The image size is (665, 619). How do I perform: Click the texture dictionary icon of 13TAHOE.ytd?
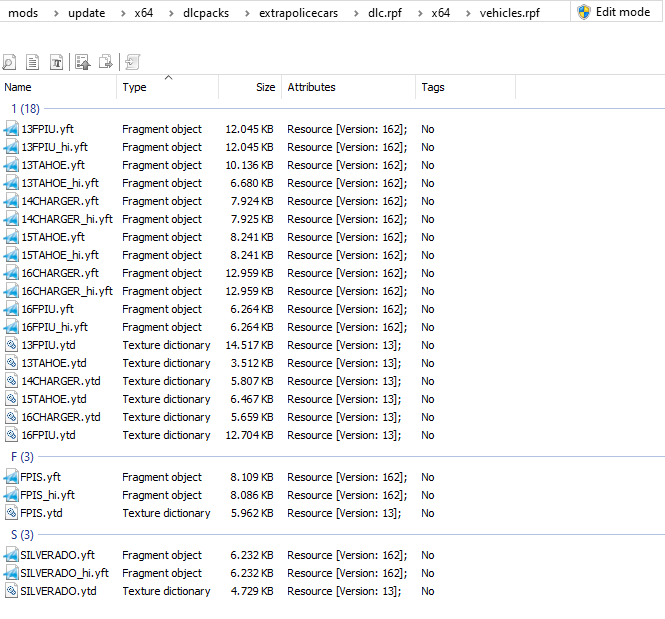[11, 363]
